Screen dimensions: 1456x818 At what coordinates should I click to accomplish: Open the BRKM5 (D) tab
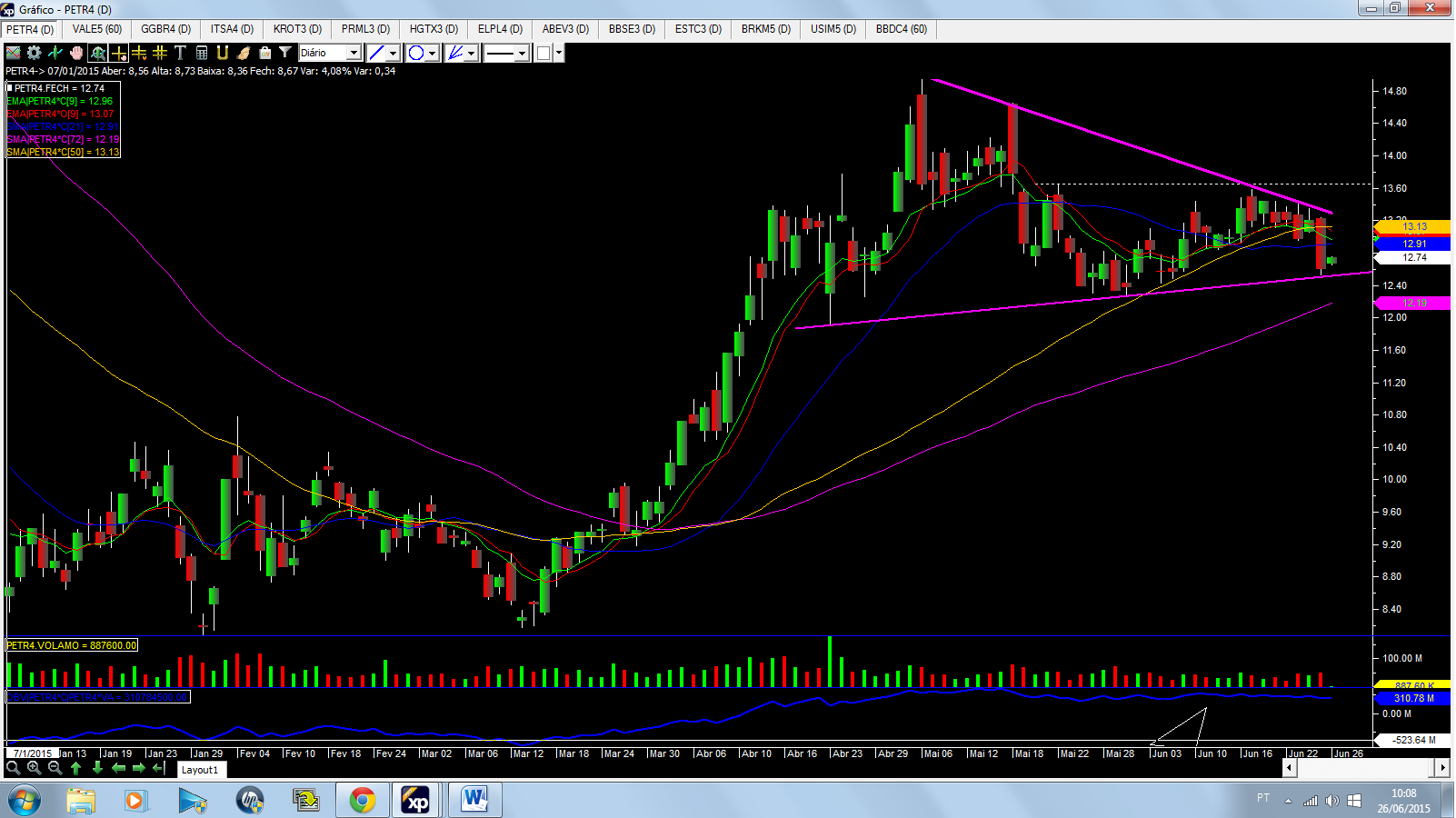pyautogui.click(x=765, y=29)
